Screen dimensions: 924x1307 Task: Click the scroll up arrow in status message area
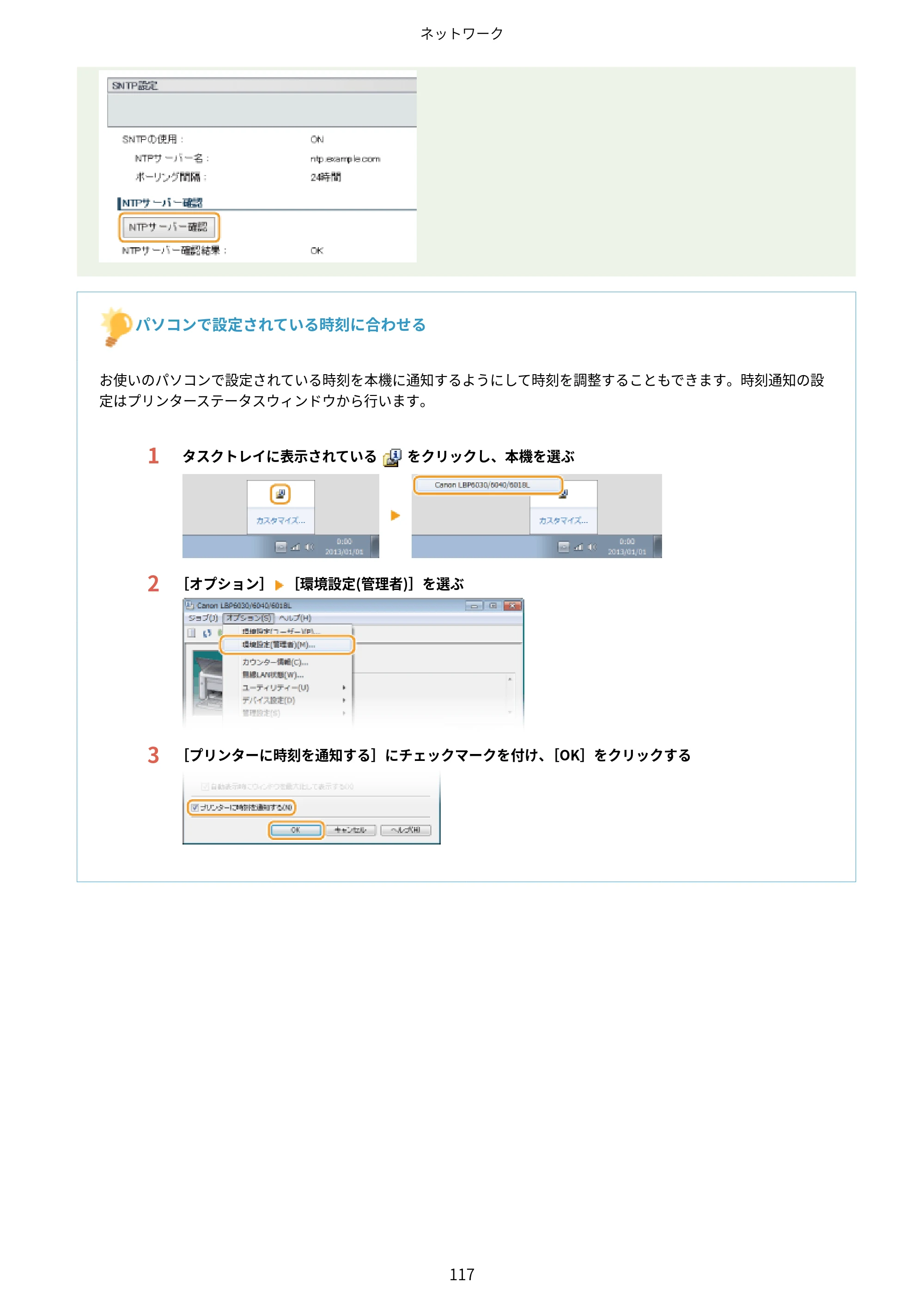510,679
